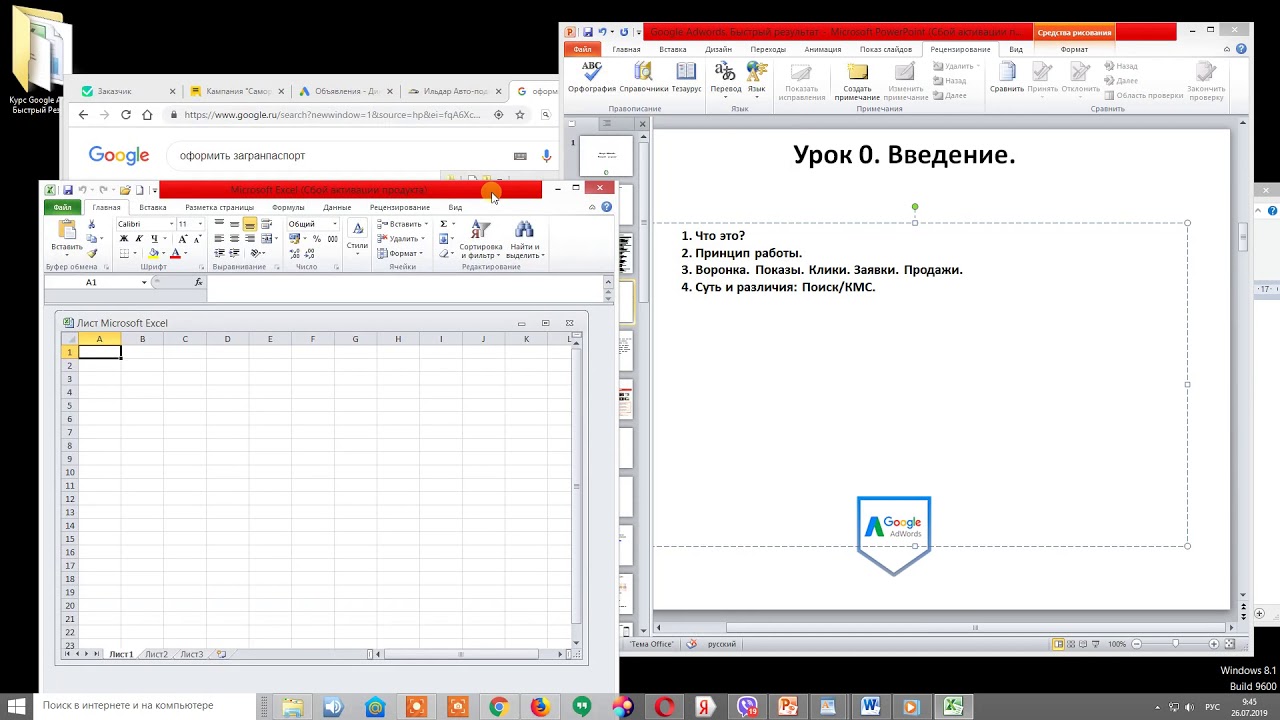This screenshot has width=1280, height=720.
Task: Open the Анимация tab in PowerPoint
Action: (822, 49)
